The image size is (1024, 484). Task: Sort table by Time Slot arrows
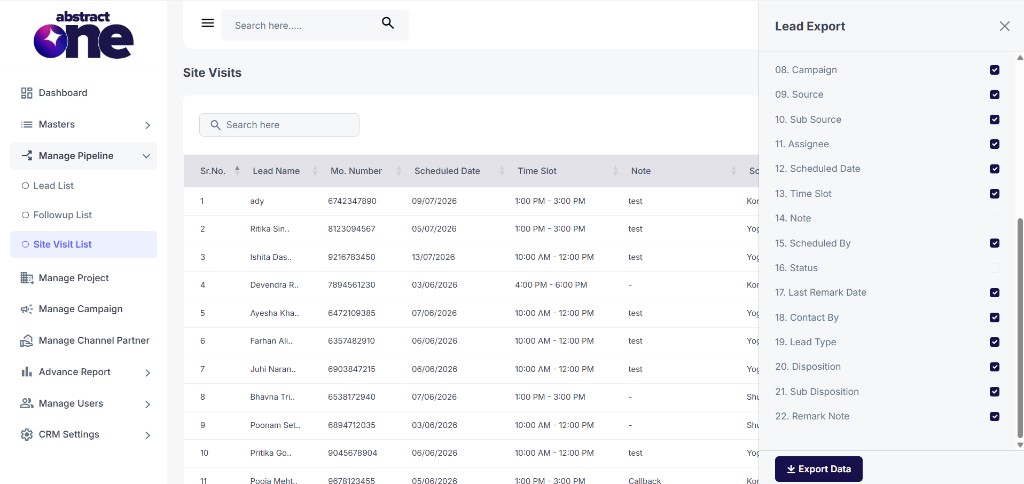point(615,170)
